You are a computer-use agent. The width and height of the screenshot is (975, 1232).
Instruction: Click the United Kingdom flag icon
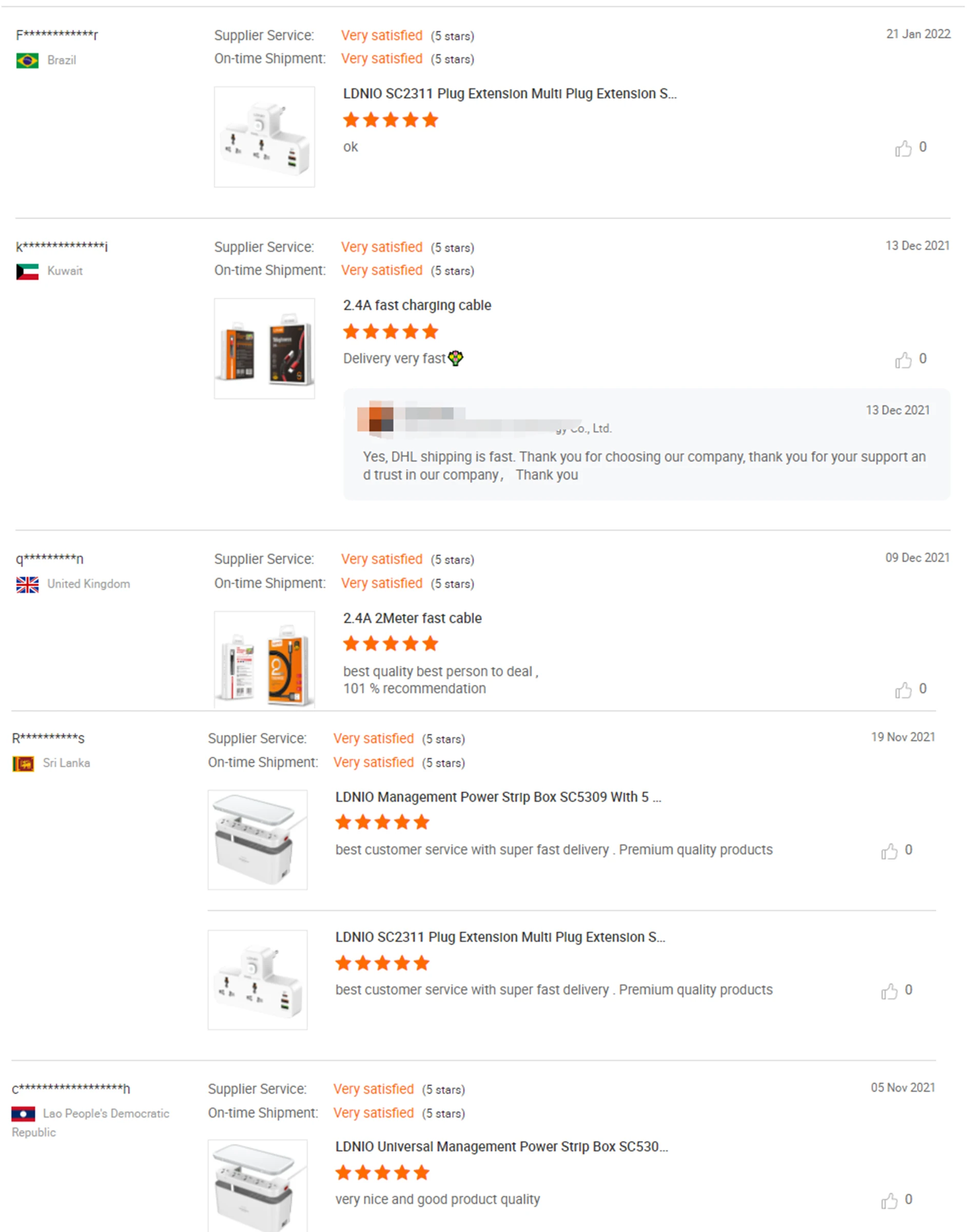(x=27, y=585)
